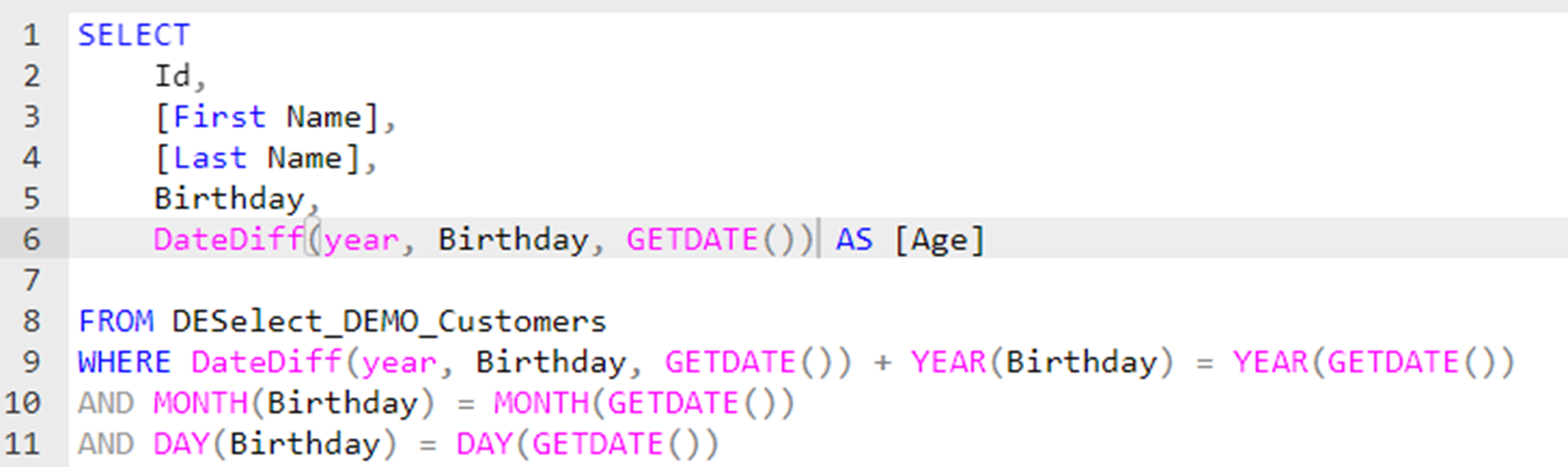This screenshot has width=1568, height=467.
Task: Click the DAY(Birthday) function on line 11
Action: [275, 444]
